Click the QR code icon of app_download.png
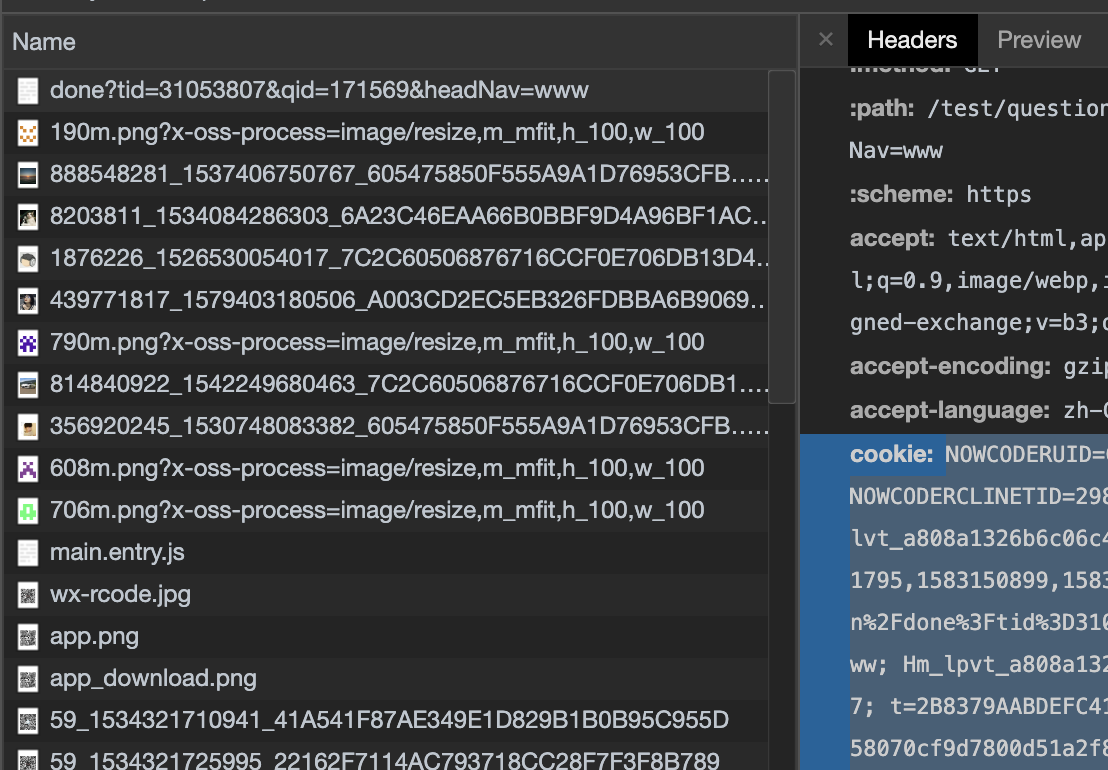The width and height of the screenshot is (1108, 770). tap(28, 680)
